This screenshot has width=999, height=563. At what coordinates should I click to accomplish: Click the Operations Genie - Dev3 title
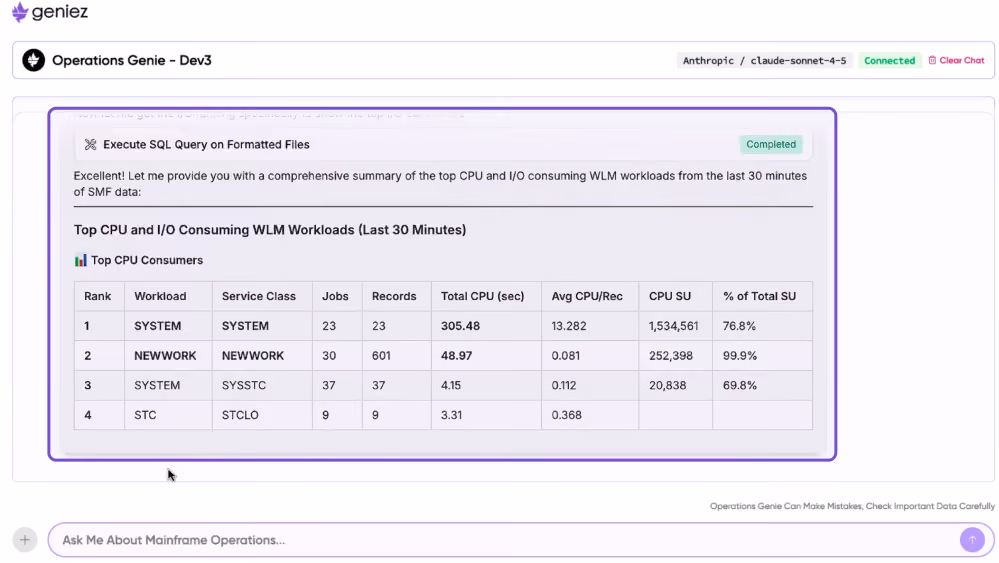tap(132, 61)
